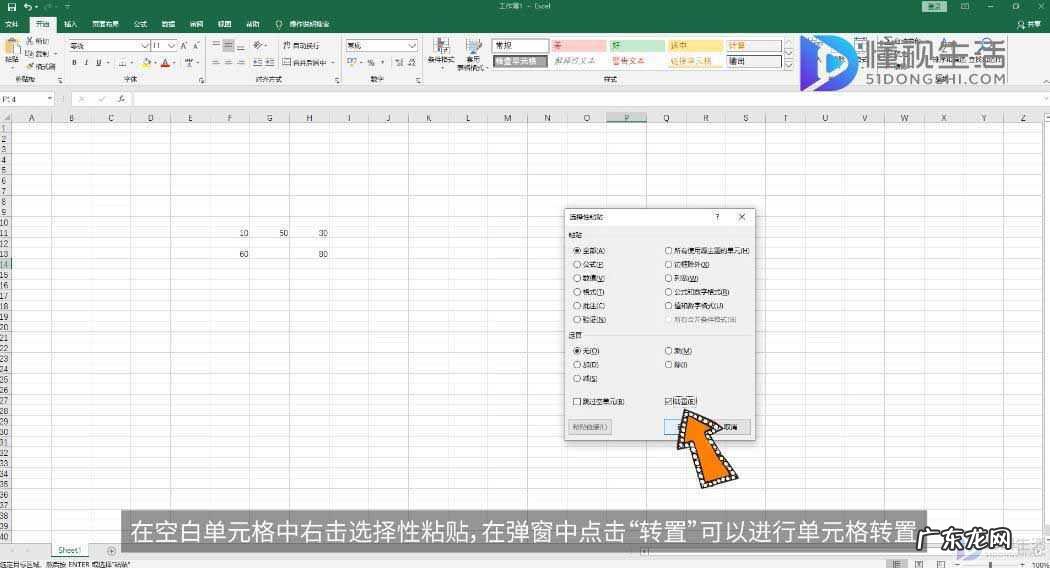Click the Percent Style icon
1050x568 pixels.
click(x=370, y=62)
